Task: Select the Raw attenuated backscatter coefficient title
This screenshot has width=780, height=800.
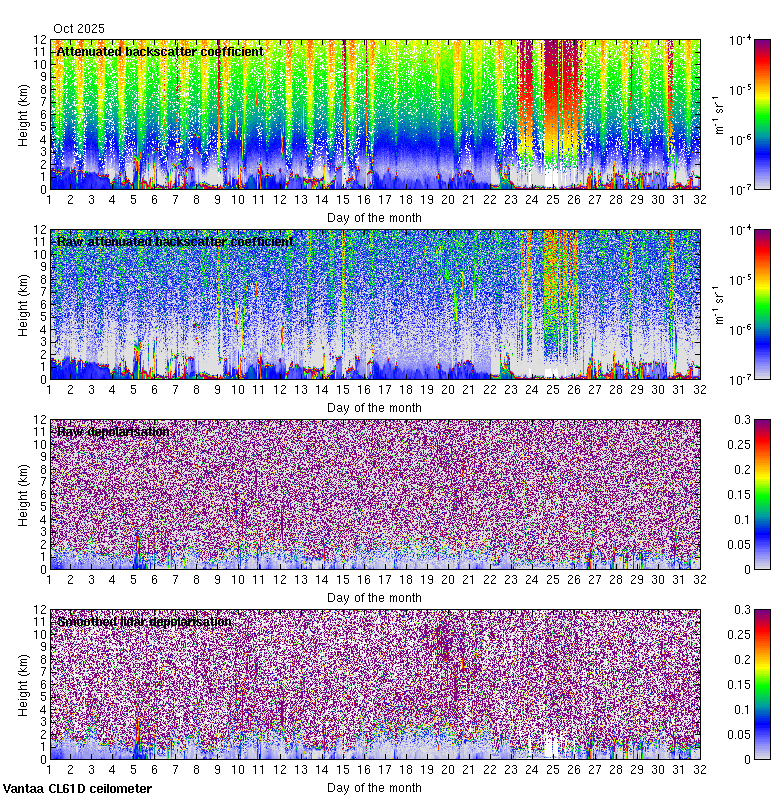Action: click(175, 242)
